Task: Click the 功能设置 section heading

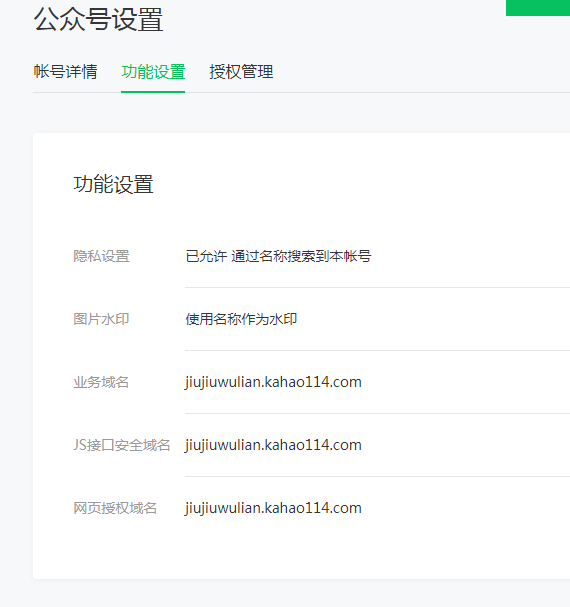Action: click(113, 184)
